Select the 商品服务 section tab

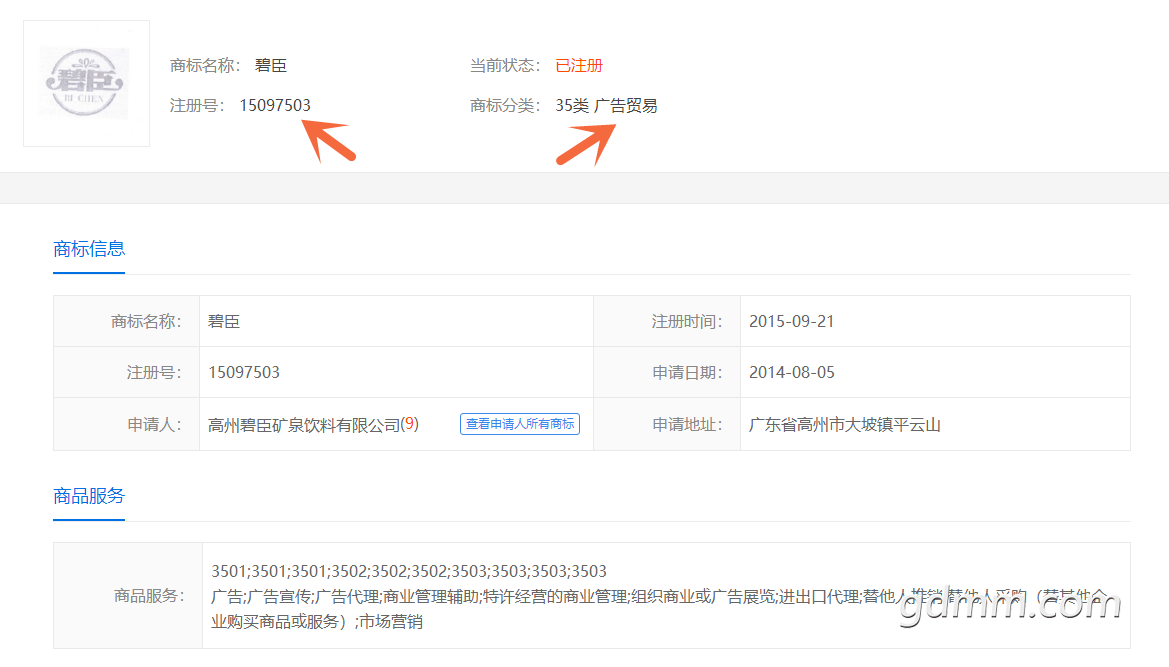tap(89, 496)
